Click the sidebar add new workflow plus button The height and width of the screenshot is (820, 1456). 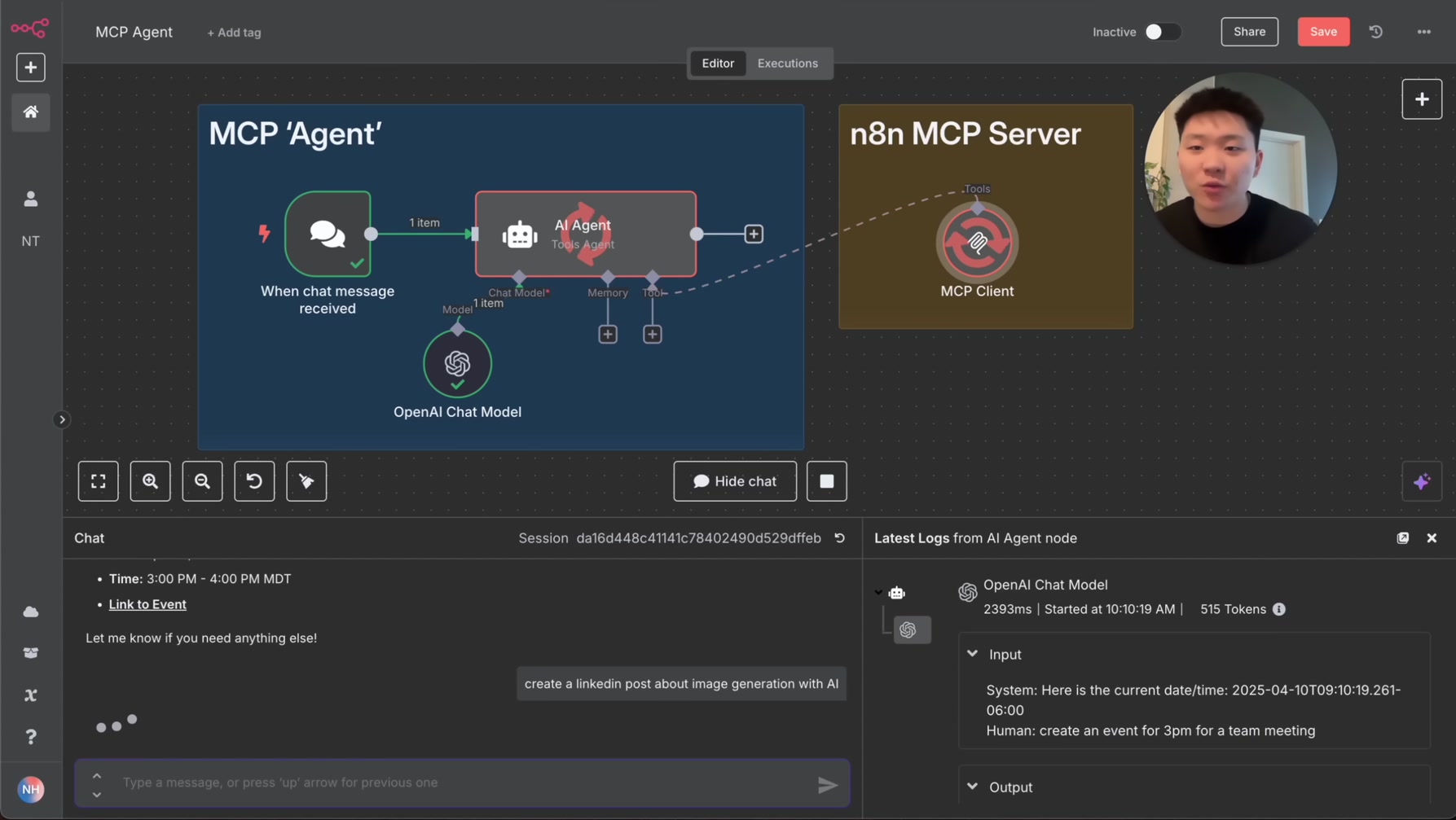click(30, 68)
